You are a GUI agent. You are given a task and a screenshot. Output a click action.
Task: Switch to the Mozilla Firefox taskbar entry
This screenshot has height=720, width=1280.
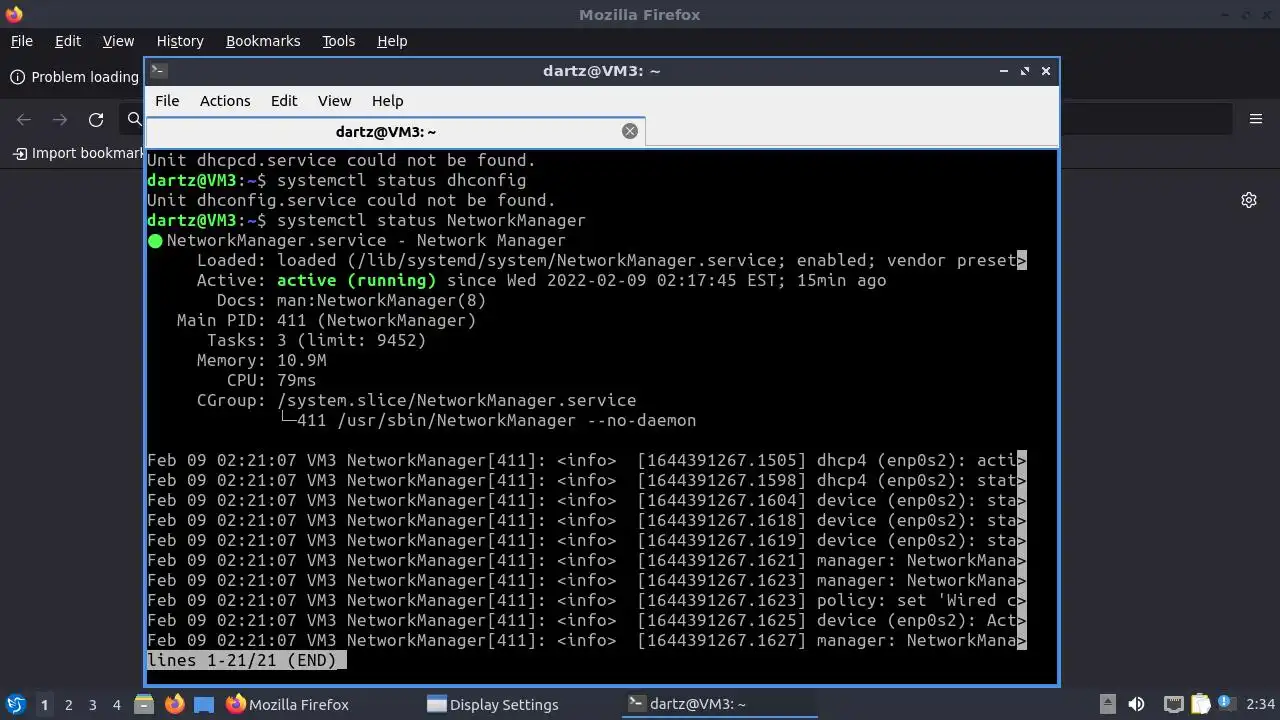[x=320, y=704]
